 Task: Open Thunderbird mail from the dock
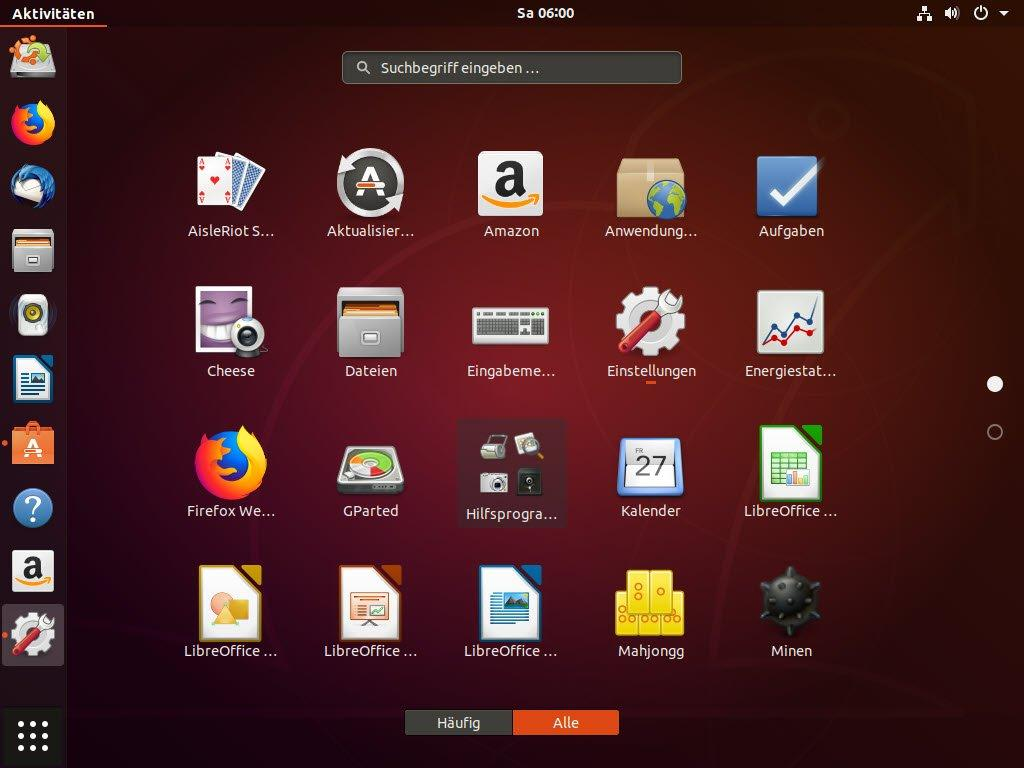[x=33, y=186]
